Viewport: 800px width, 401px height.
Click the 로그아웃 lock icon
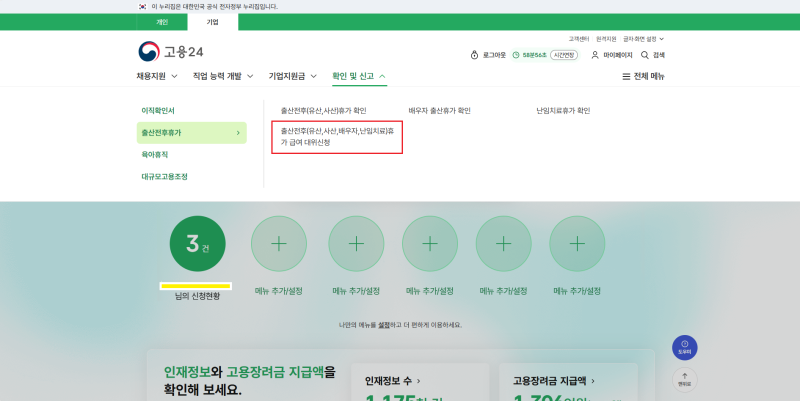coord(474,55)
